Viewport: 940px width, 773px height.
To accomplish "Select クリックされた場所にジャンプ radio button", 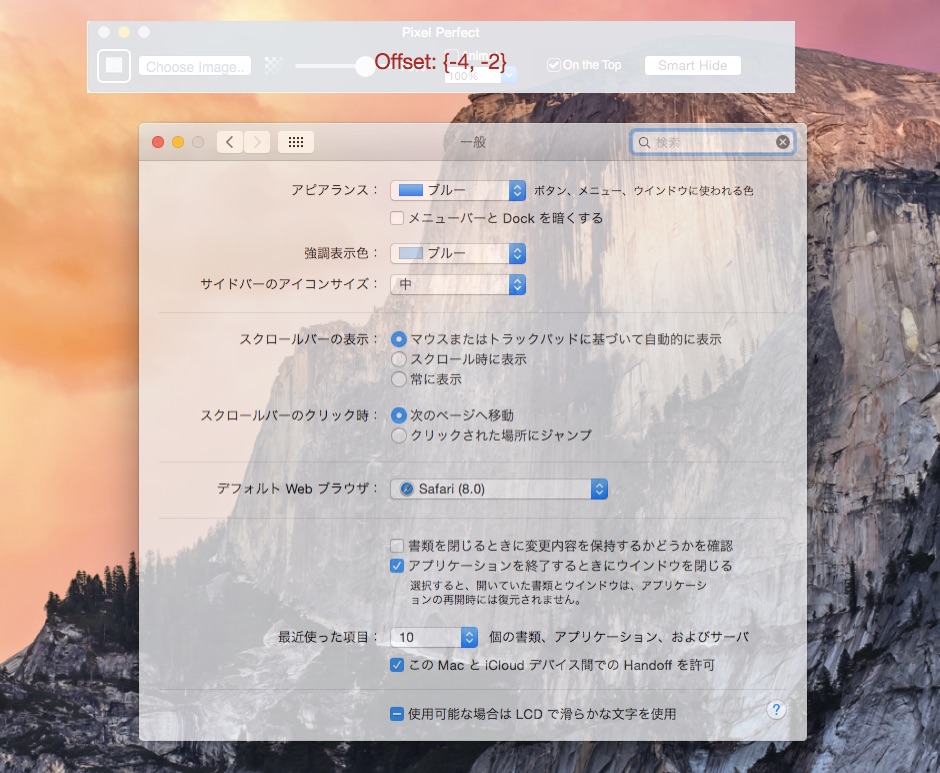I will pyautogui.click(x=399, y=435).
